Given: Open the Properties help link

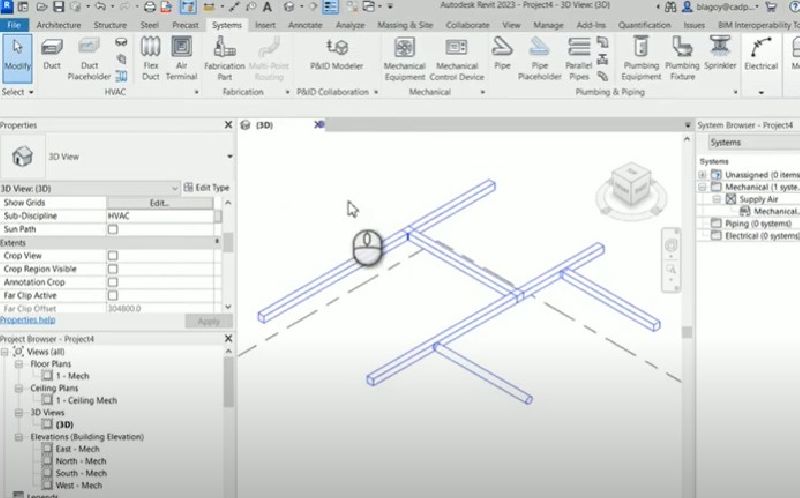Looking at the screenshot, I should (x=28, y=320).
